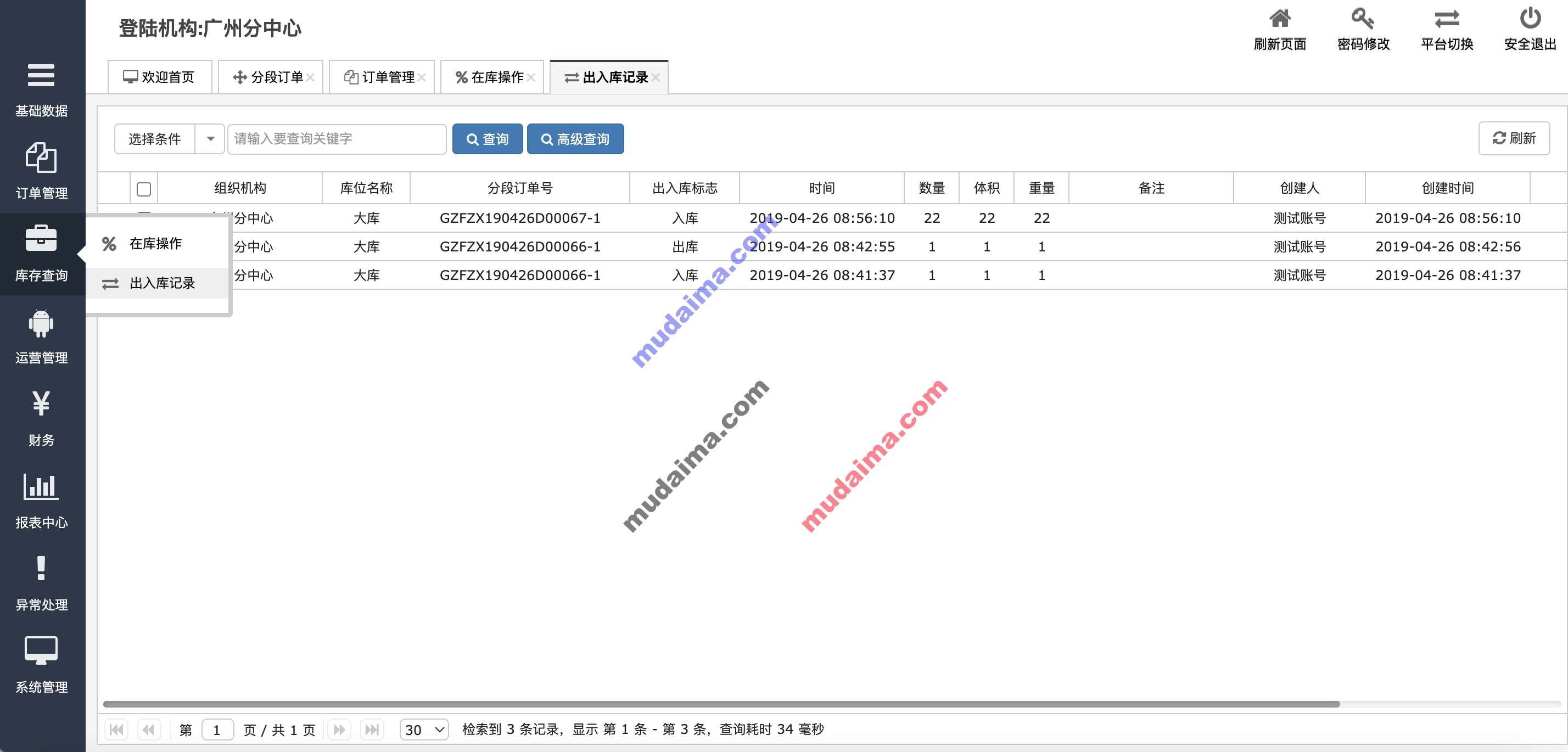Click the 密码修改 key icon
The image size is (1568, 752).
click(1363, 19)
